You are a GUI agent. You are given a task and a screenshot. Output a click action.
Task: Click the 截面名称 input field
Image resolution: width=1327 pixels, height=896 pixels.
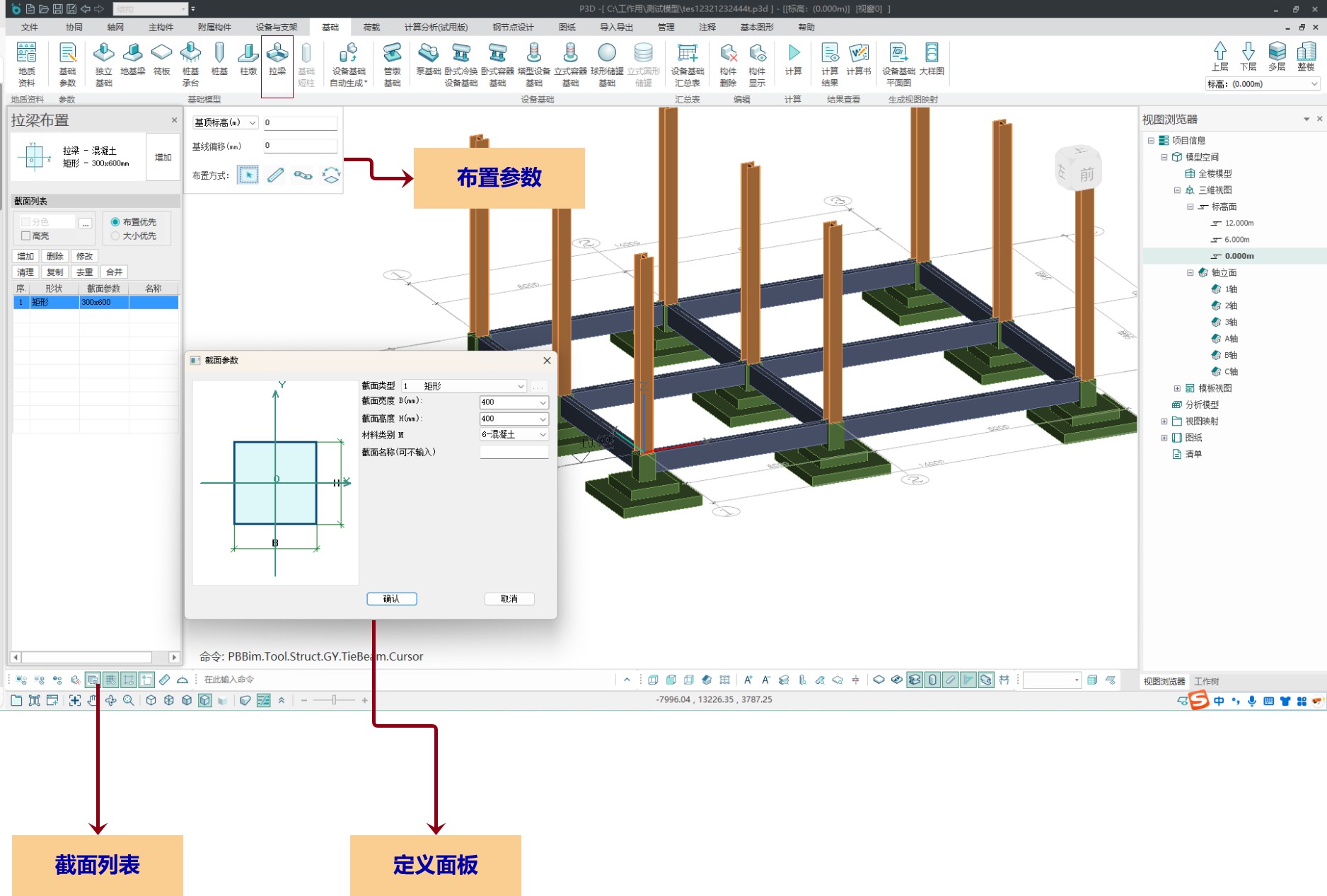pos(514,453)
